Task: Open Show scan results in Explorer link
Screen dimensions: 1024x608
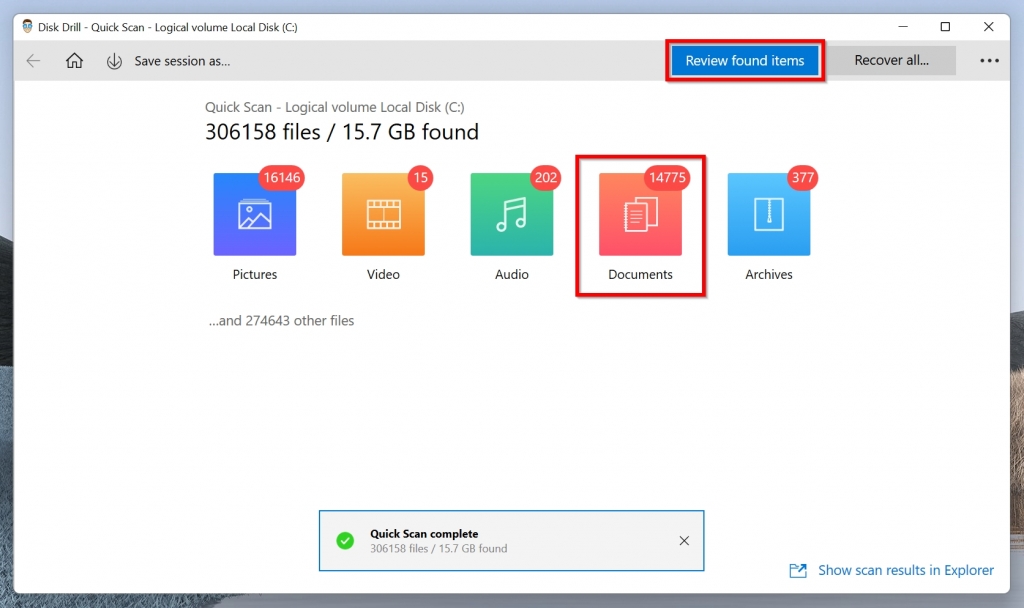Action: coord(906,570)
